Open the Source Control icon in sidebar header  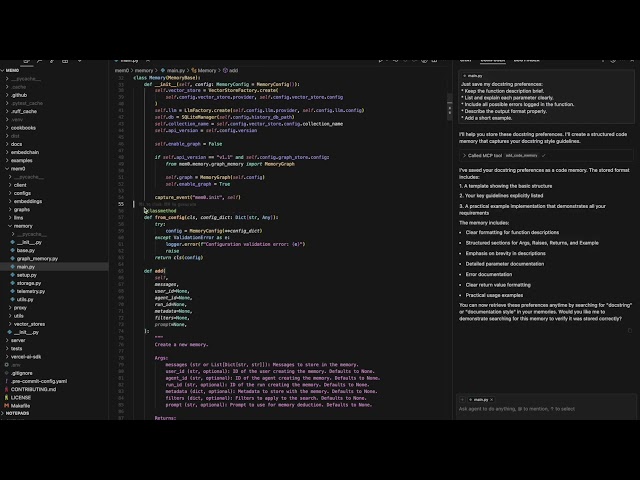[52, 61]
